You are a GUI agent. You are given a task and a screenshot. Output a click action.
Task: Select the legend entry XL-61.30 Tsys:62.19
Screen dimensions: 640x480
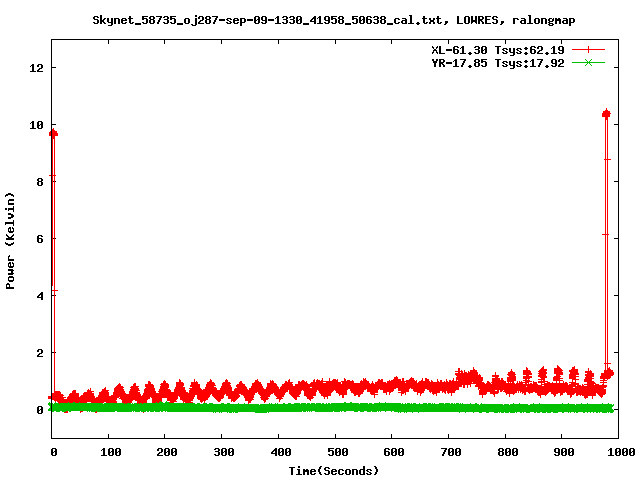click(498, 50)
